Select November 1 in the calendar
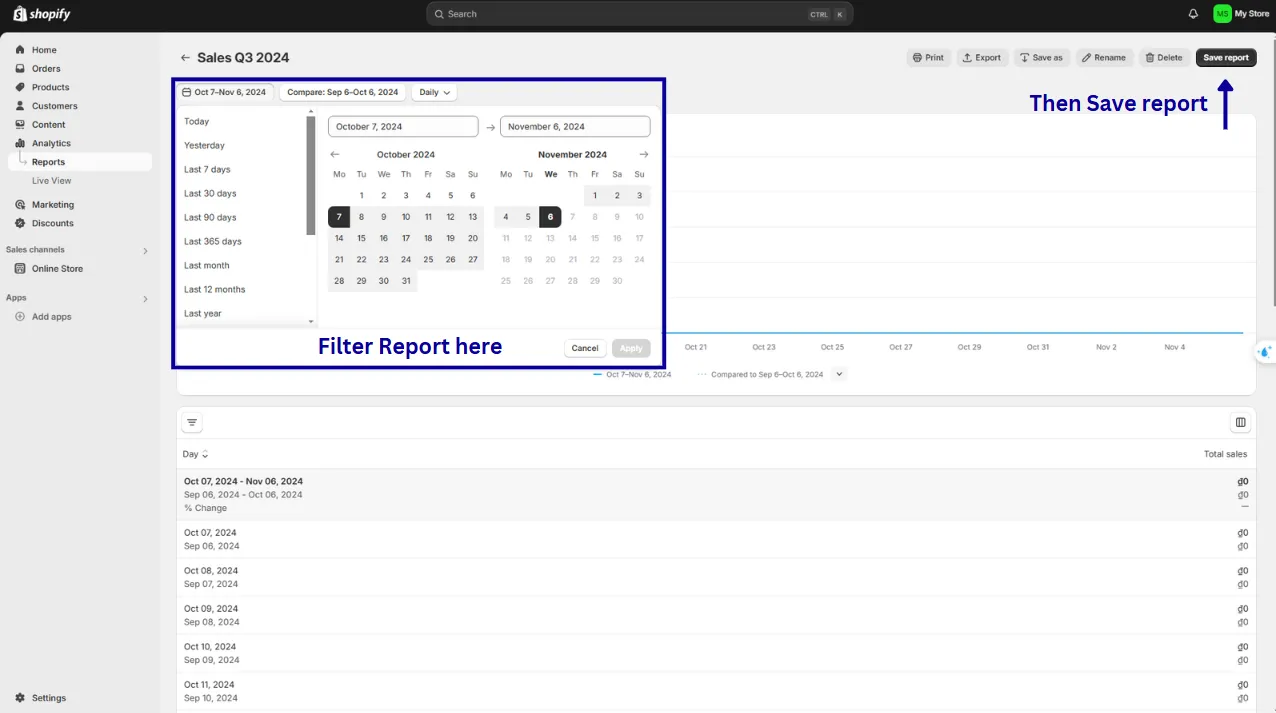1276x713 pixels. tap(595, 196)
